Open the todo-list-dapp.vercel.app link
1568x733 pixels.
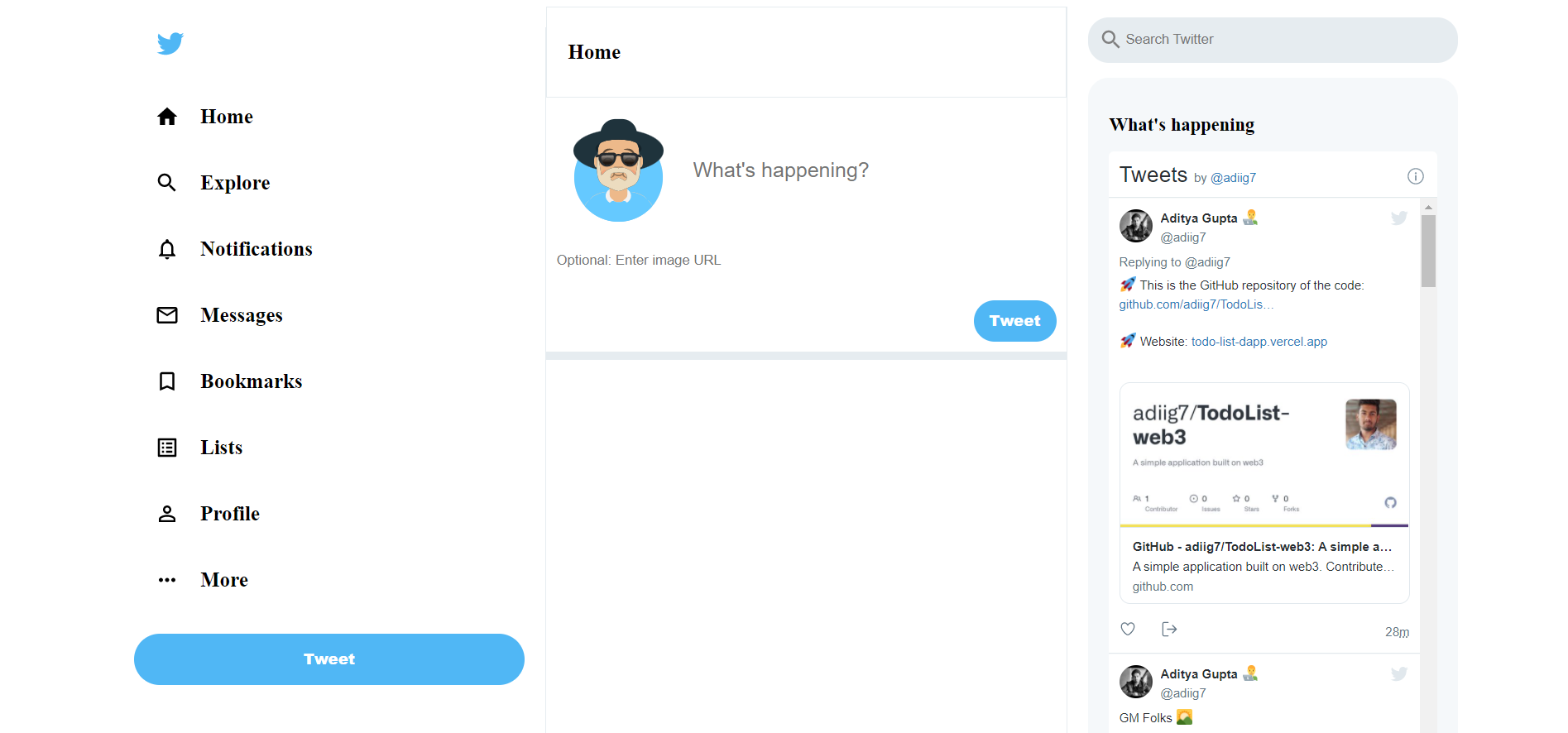pos(1259,341)
